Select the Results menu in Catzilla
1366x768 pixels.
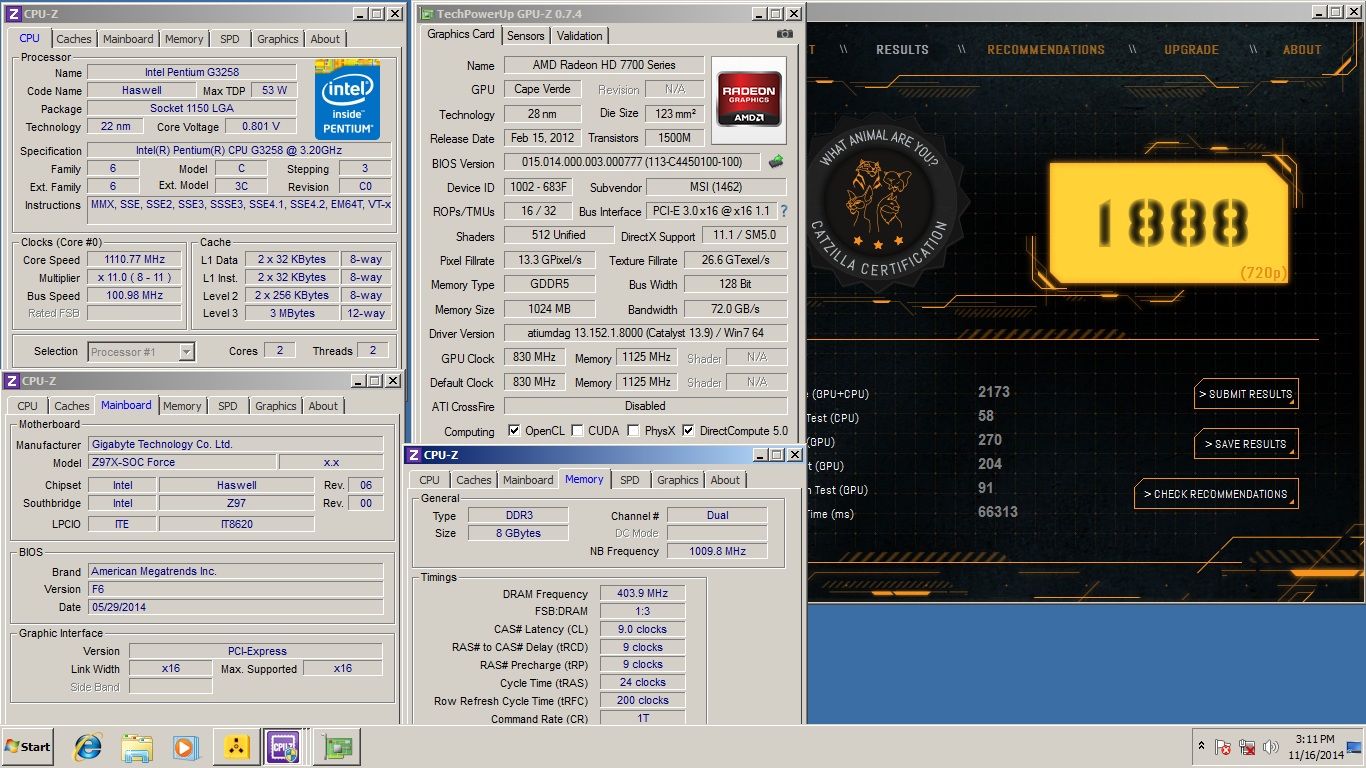point(902,50)
